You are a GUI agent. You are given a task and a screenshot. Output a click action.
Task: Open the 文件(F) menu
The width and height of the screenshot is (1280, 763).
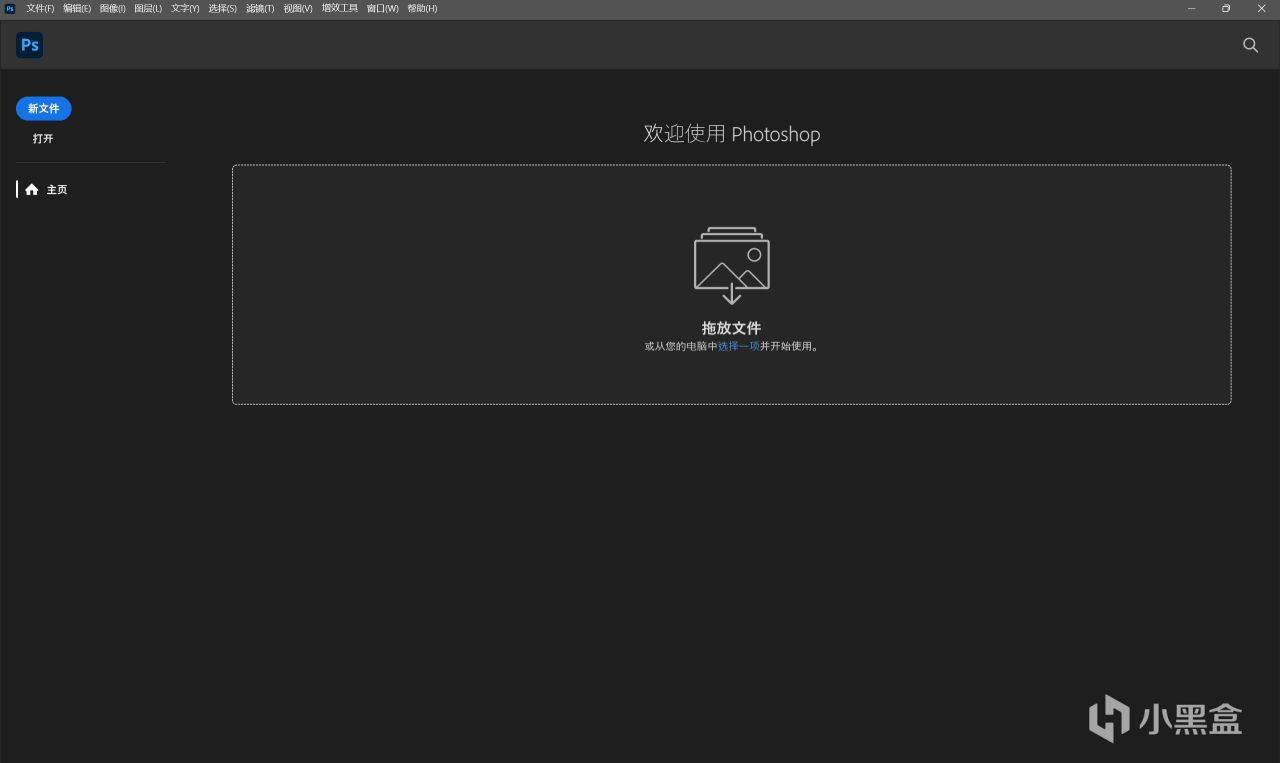point(40,8)
